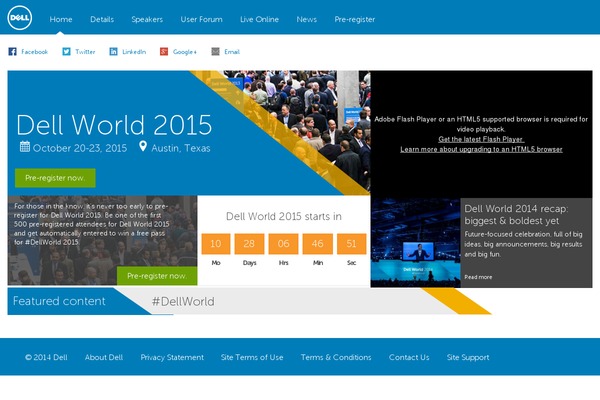Go to the Speakers page
The width and height of the screenshot is (600, 400).
point(147,19)
